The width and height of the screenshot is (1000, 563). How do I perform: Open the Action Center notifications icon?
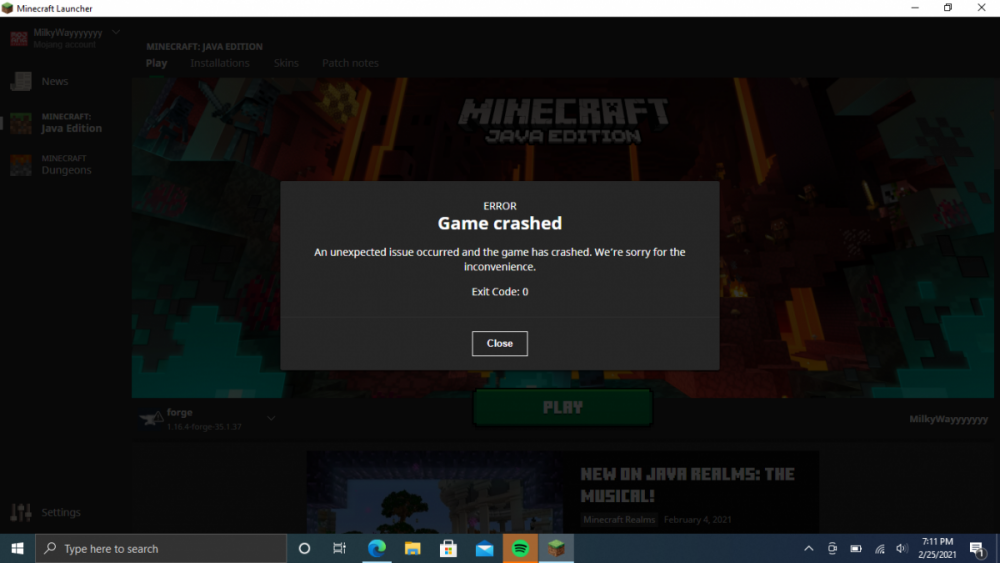[977, 548]
